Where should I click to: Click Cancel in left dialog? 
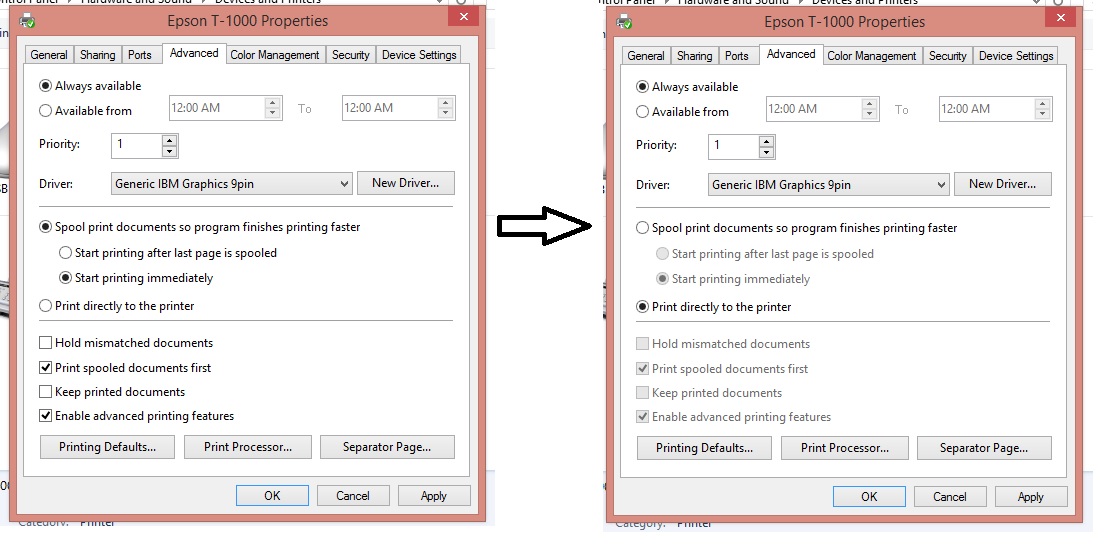pyautogui.click(x=353, y=496)
